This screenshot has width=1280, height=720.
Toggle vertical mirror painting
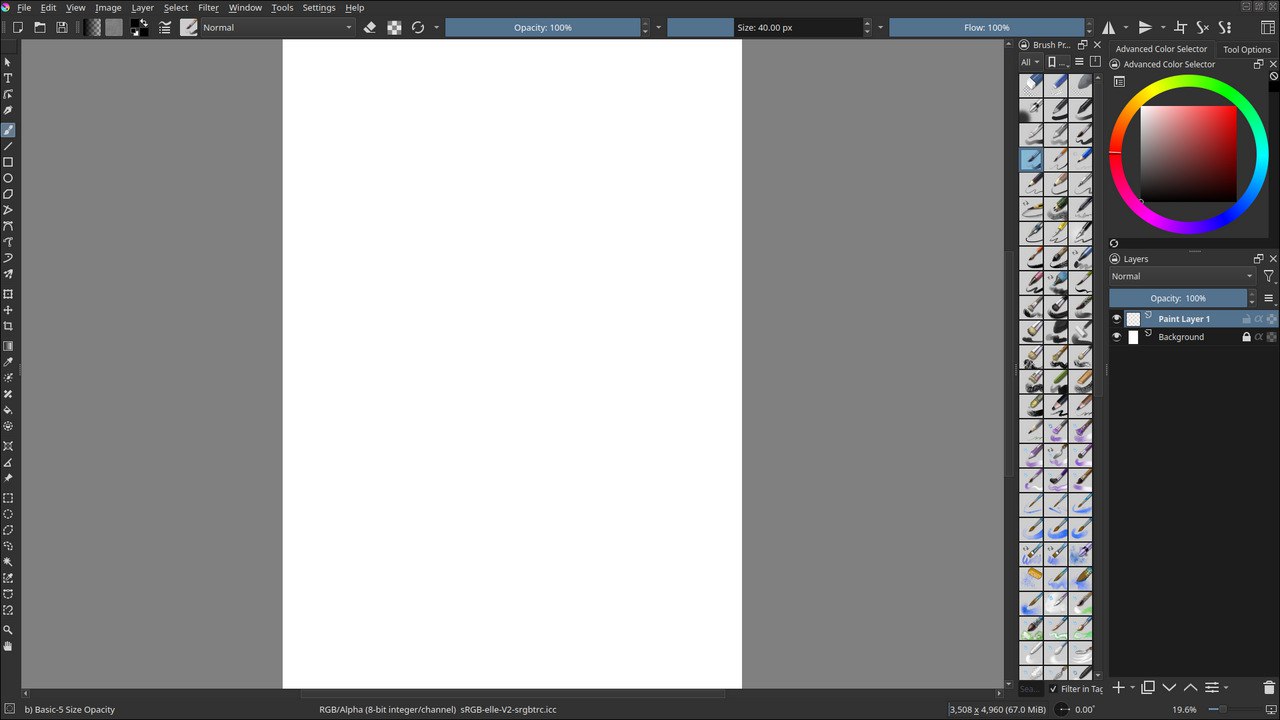click(x=1146, y=28)
